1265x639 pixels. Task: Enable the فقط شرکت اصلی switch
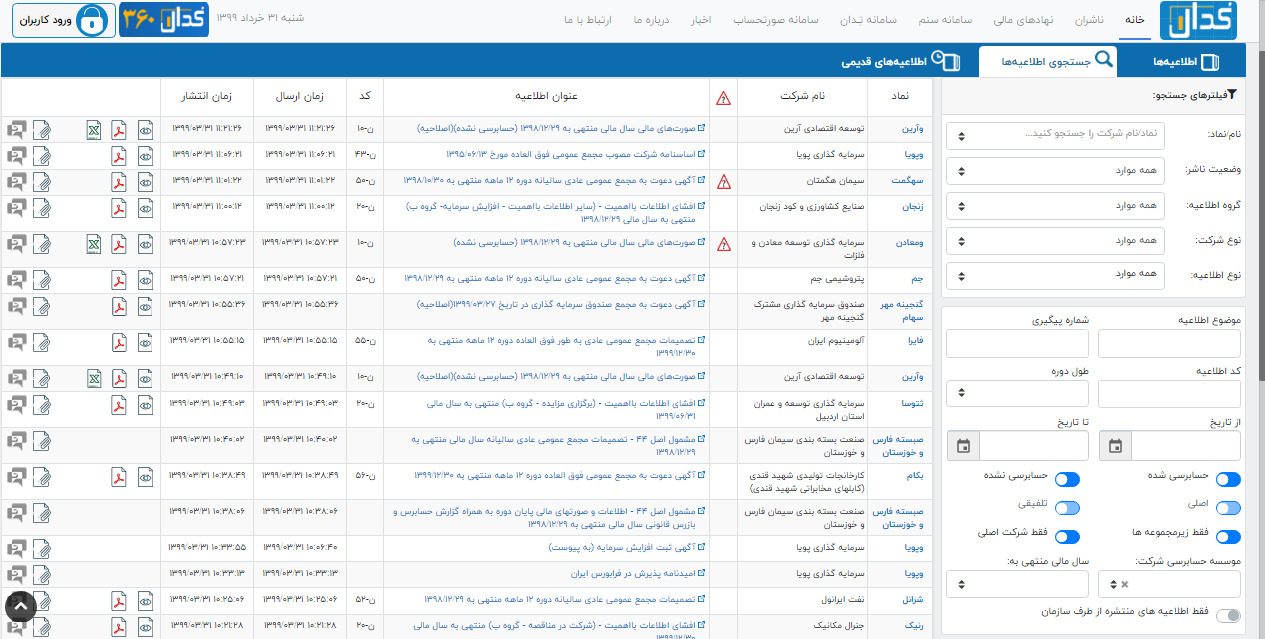1067,537
